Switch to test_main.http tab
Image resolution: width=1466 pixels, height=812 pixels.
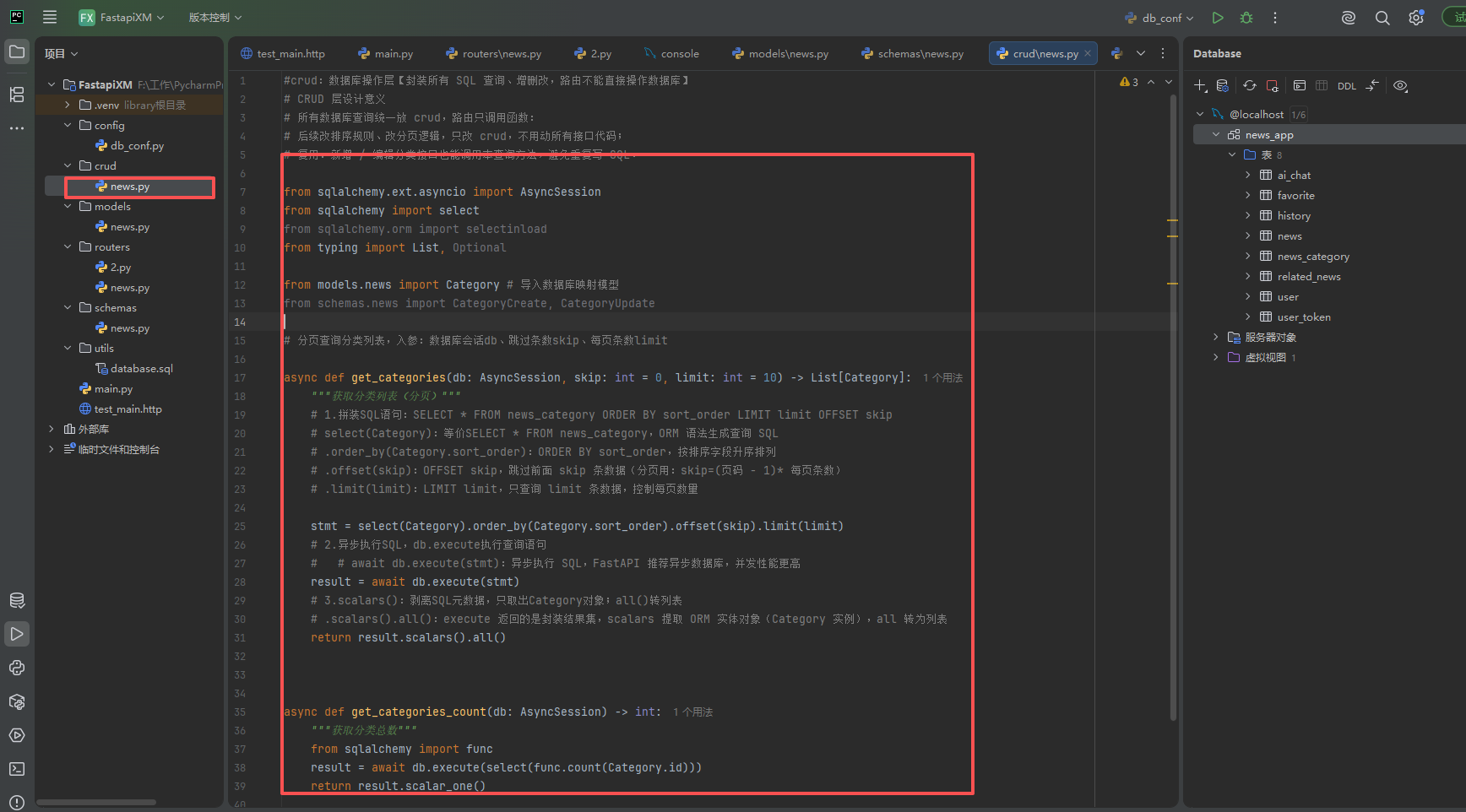coord(283,53)
